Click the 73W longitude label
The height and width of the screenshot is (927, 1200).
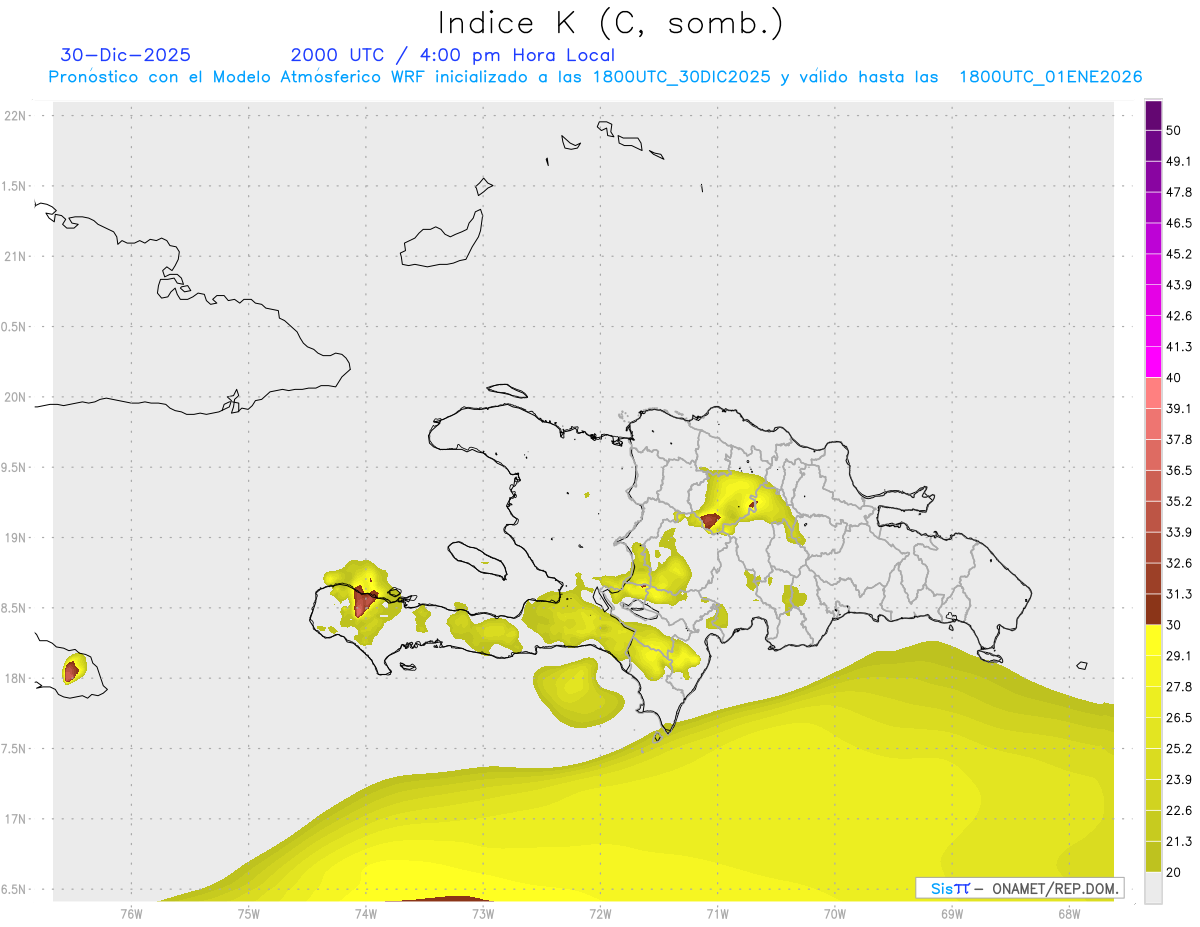[x=483, y=914]
